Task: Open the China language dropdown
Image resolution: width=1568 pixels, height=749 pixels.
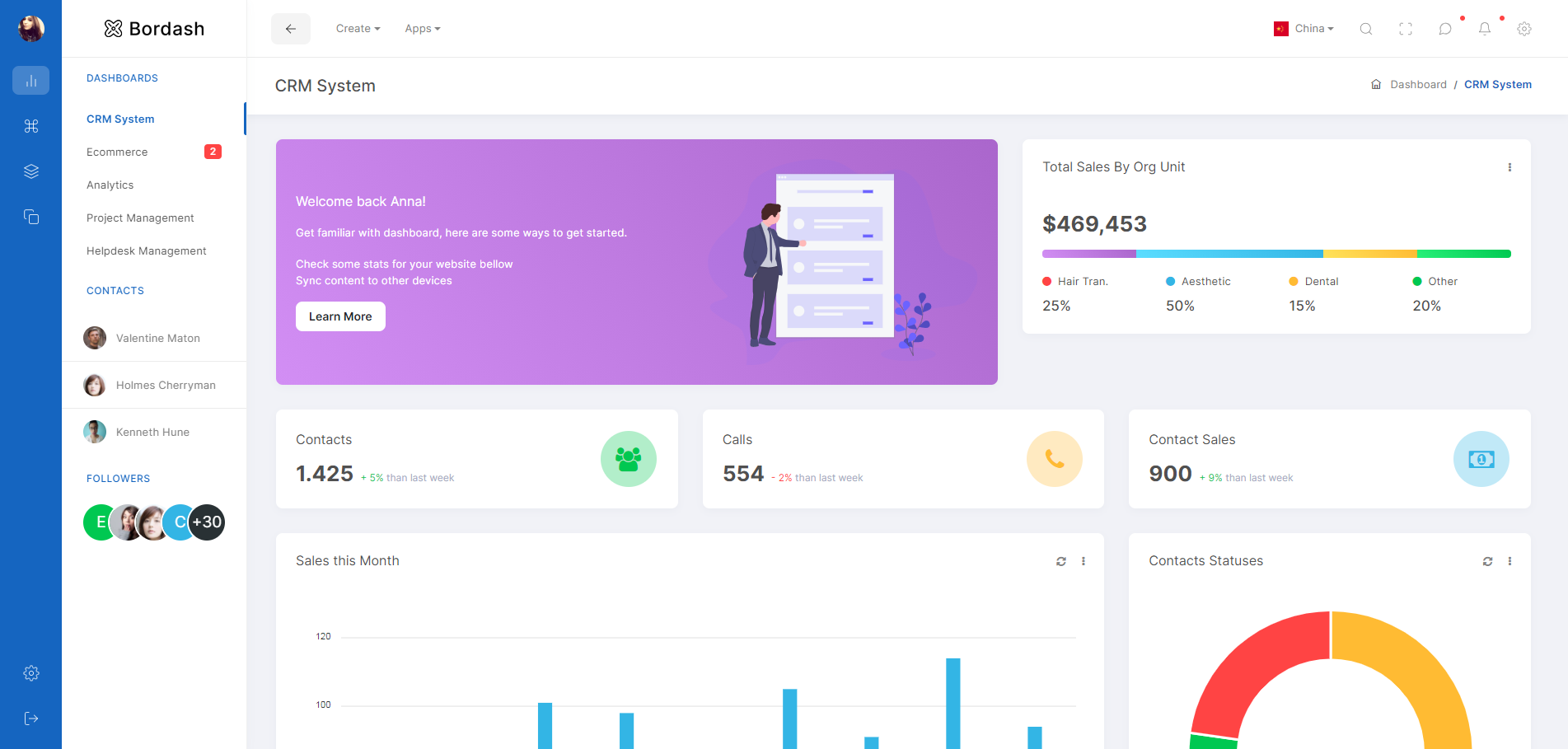Action: point(1304,29)
